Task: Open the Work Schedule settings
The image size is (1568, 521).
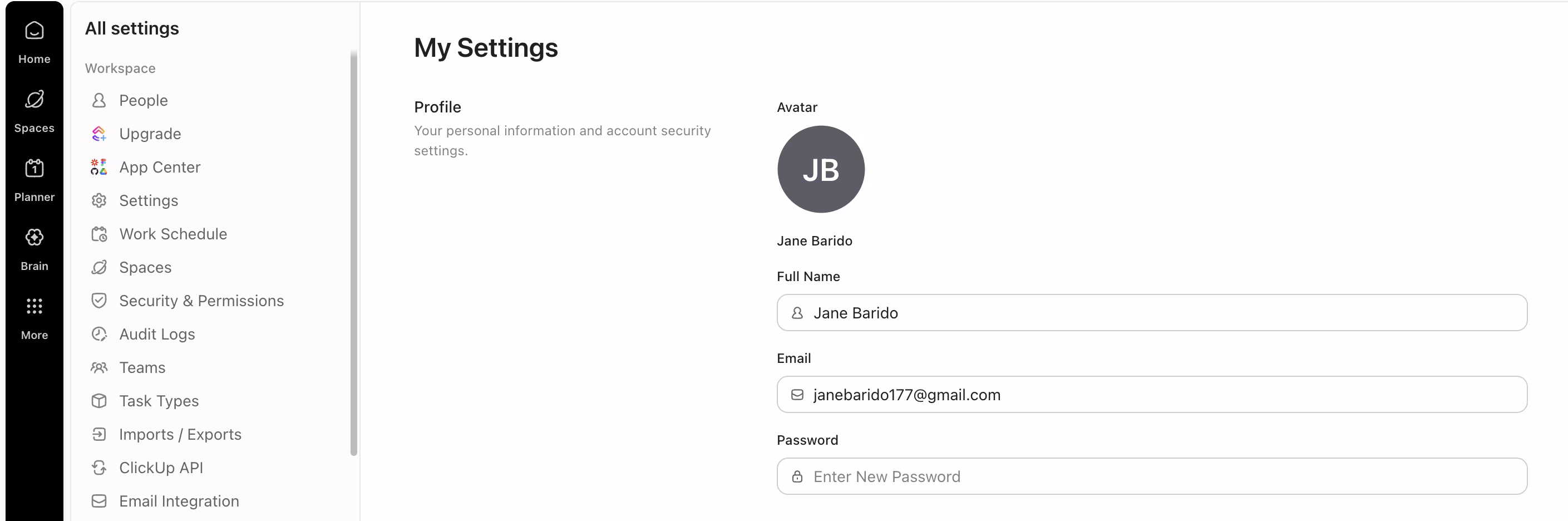Action: (x=173, y=234)
